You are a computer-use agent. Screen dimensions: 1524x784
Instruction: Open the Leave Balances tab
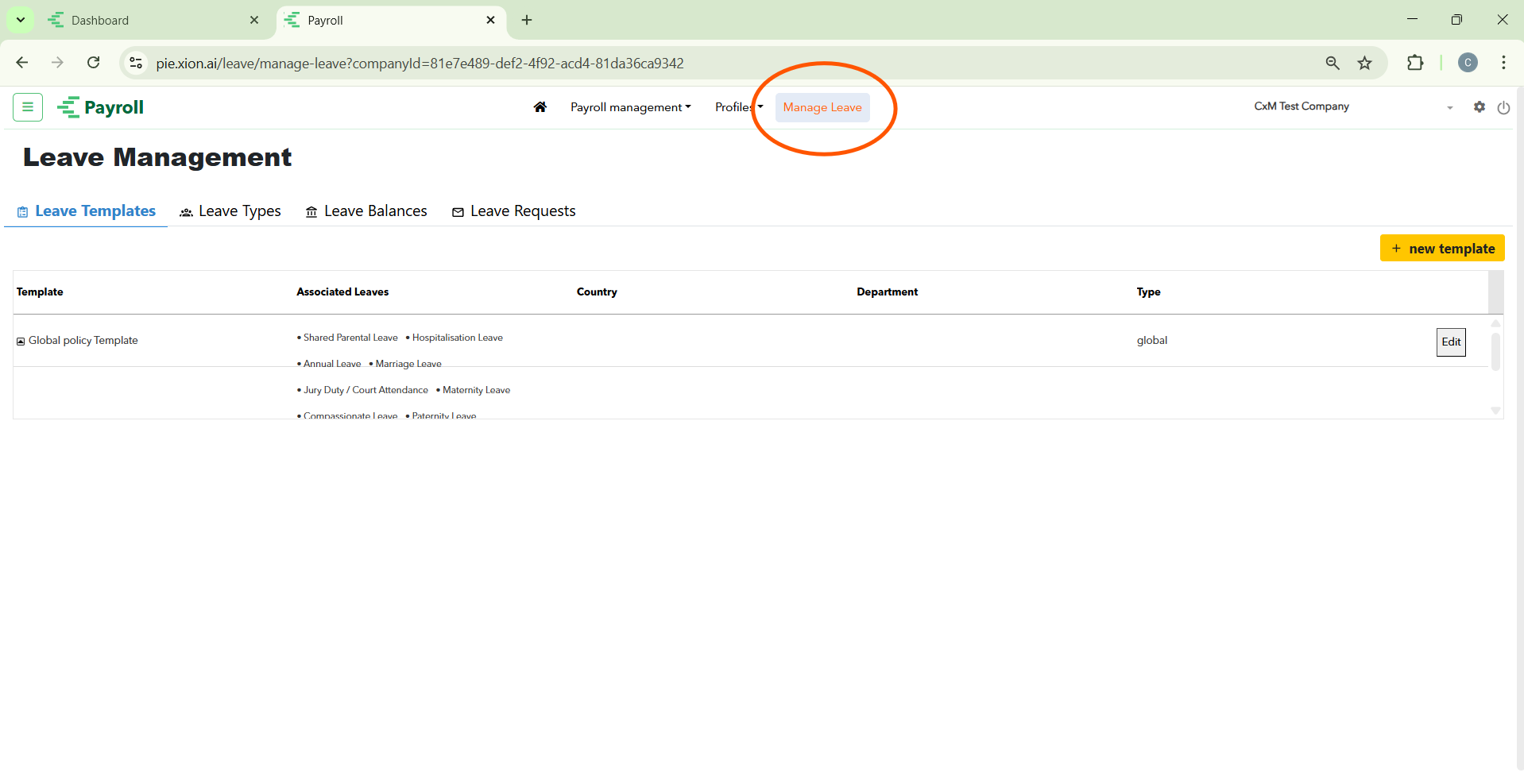[x=366, y=211]
